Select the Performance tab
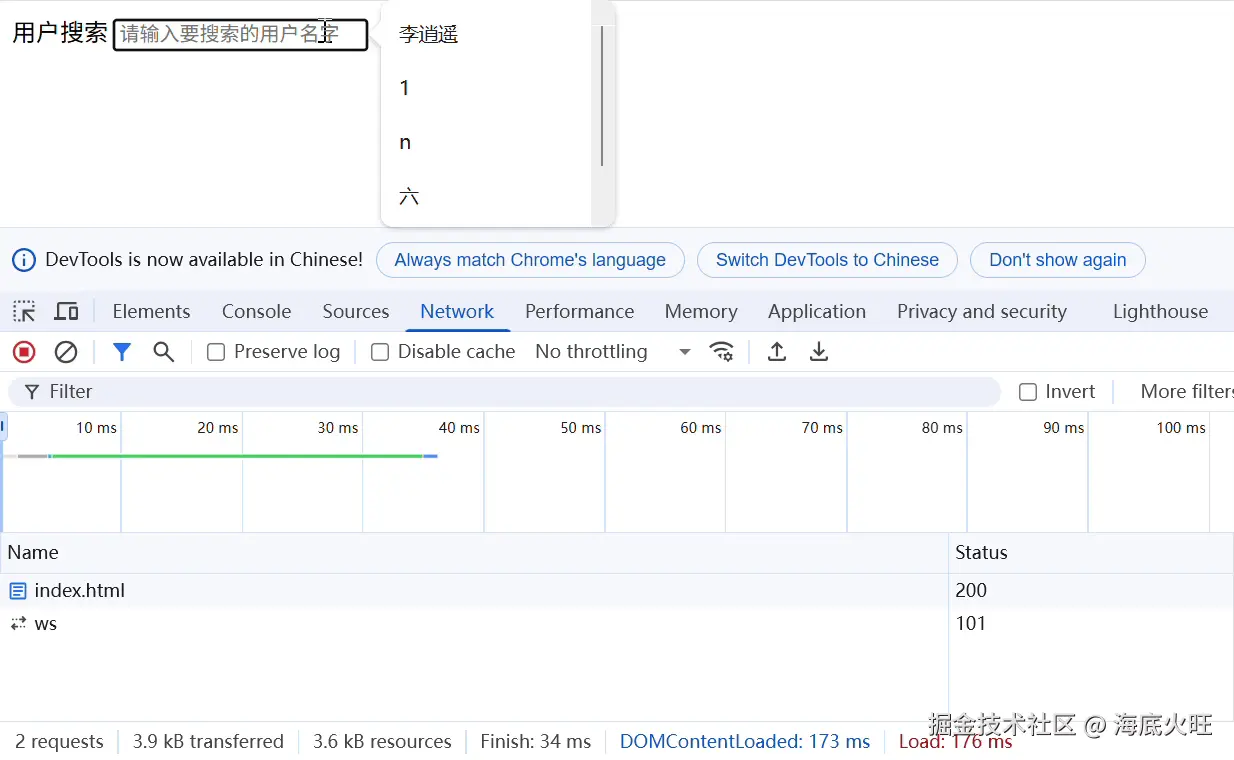 580,311
